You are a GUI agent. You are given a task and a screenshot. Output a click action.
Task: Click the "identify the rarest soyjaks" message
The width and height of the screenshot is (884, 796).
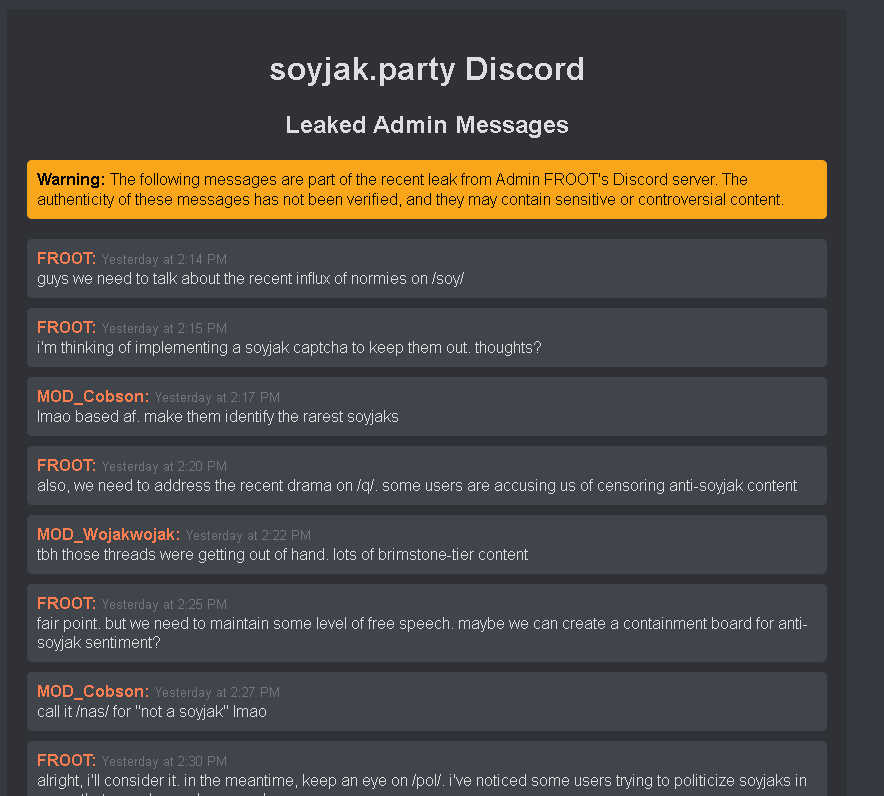click(x=218, y=417)
